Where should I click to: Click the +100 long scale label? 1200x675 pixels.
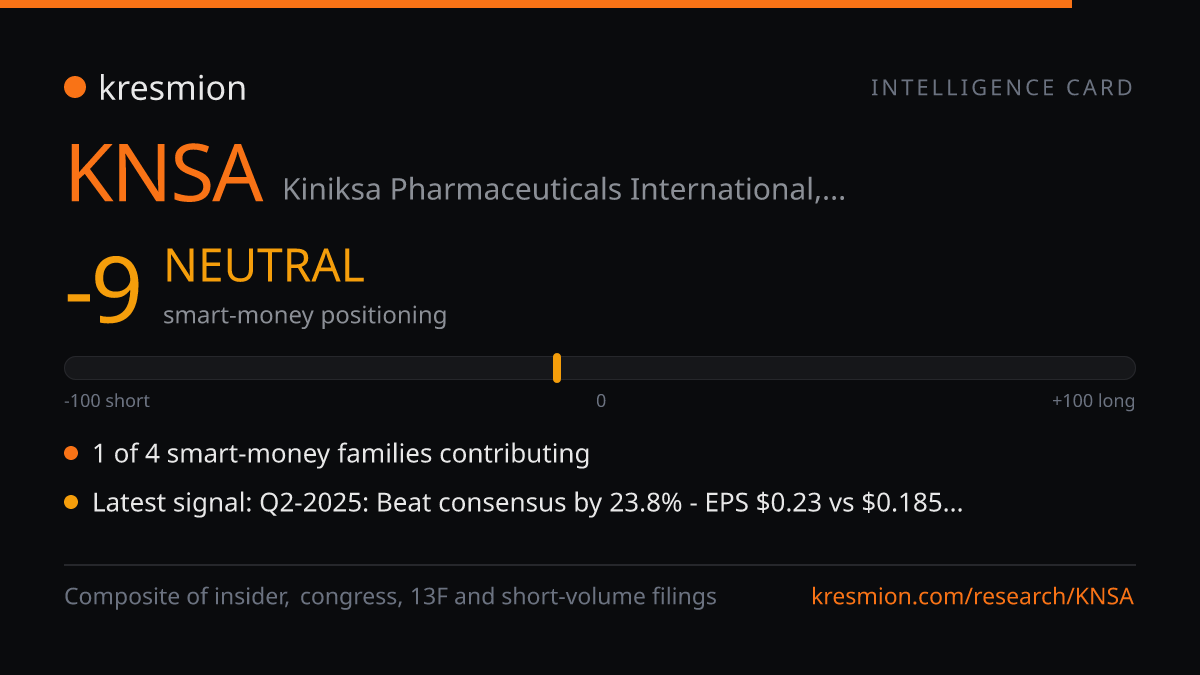(x=1093, y=401)
